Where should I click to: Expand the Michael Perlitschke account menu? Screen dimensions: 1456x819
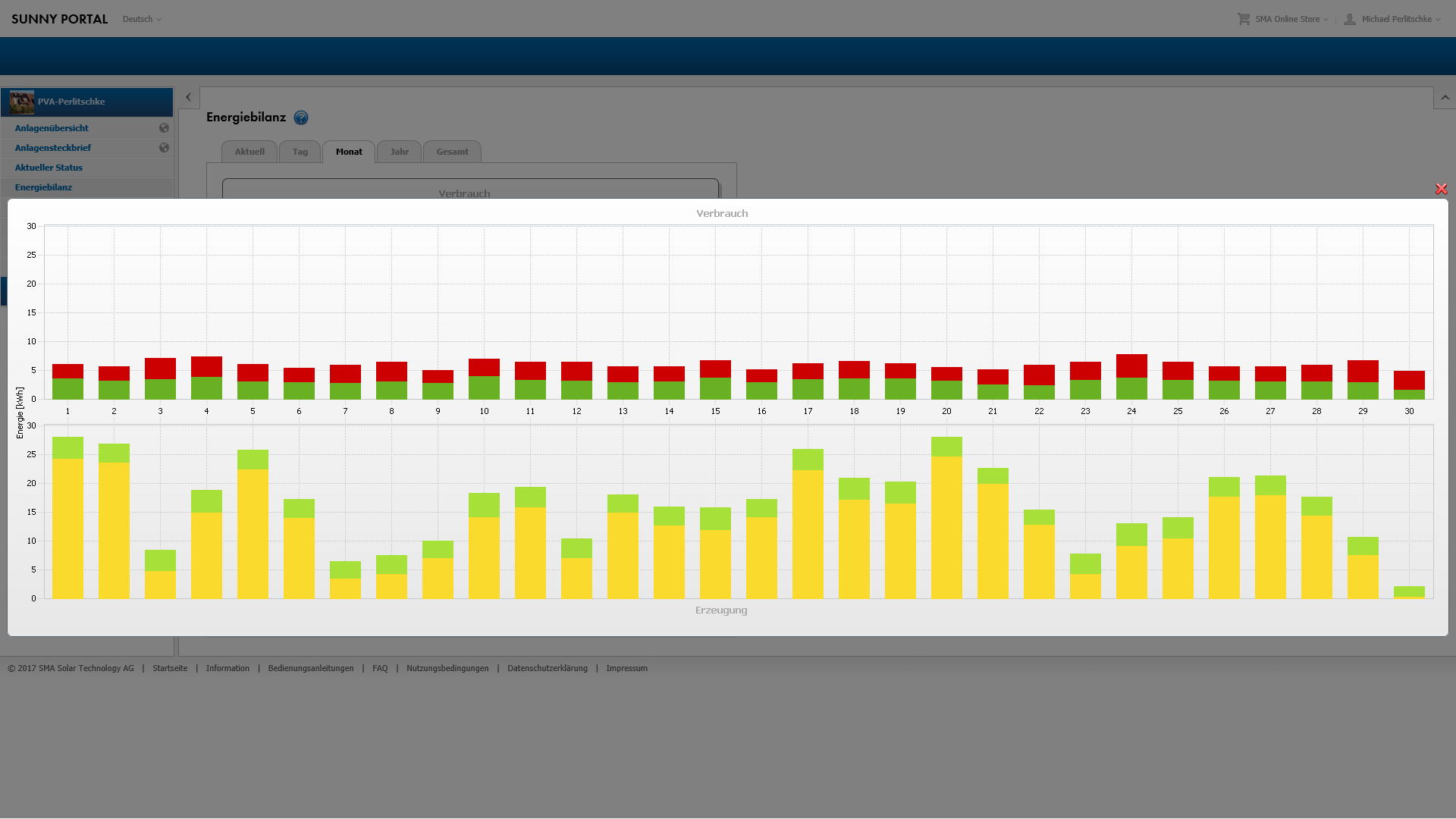point(1401,19)
